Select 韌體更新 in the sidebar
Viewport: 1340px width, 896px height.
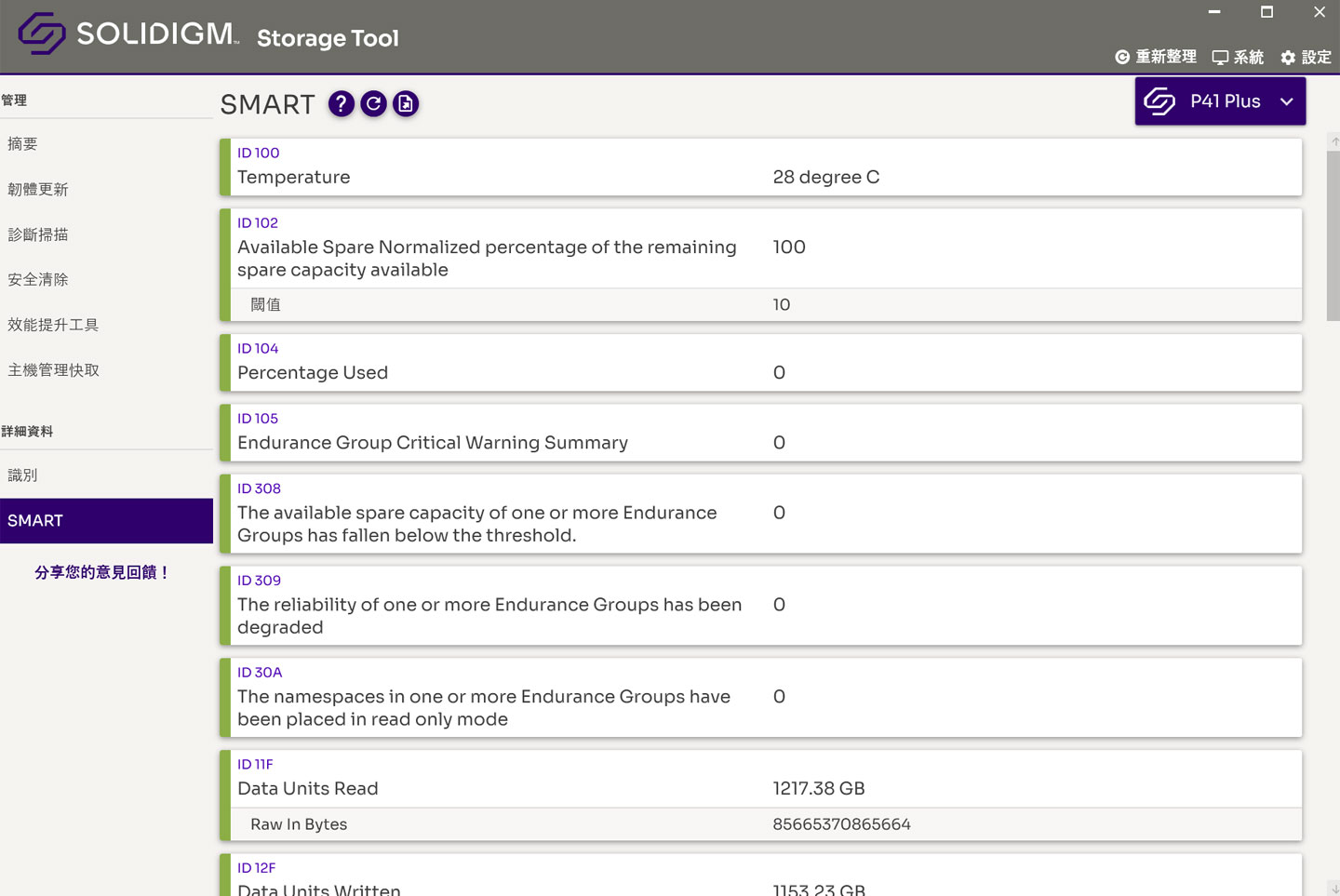38,189
